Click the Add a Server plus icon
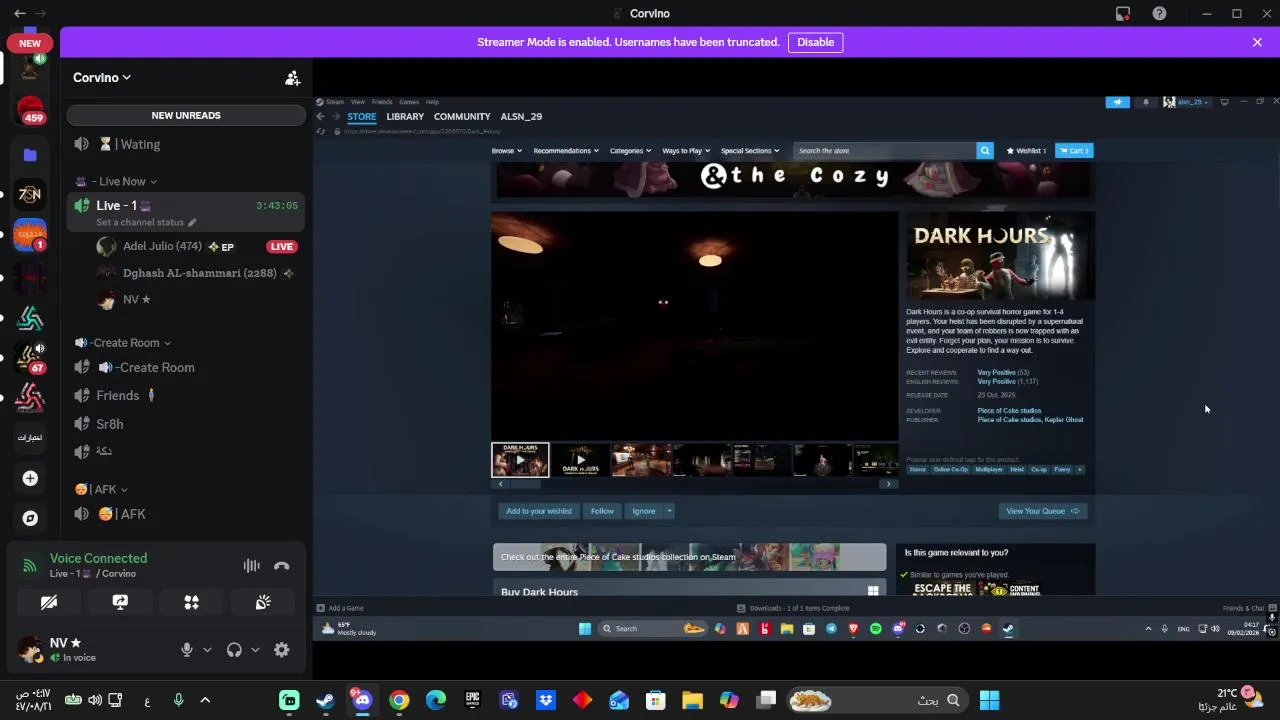The height and width of the screenshot is (720, 1280). tap(30, 478)
